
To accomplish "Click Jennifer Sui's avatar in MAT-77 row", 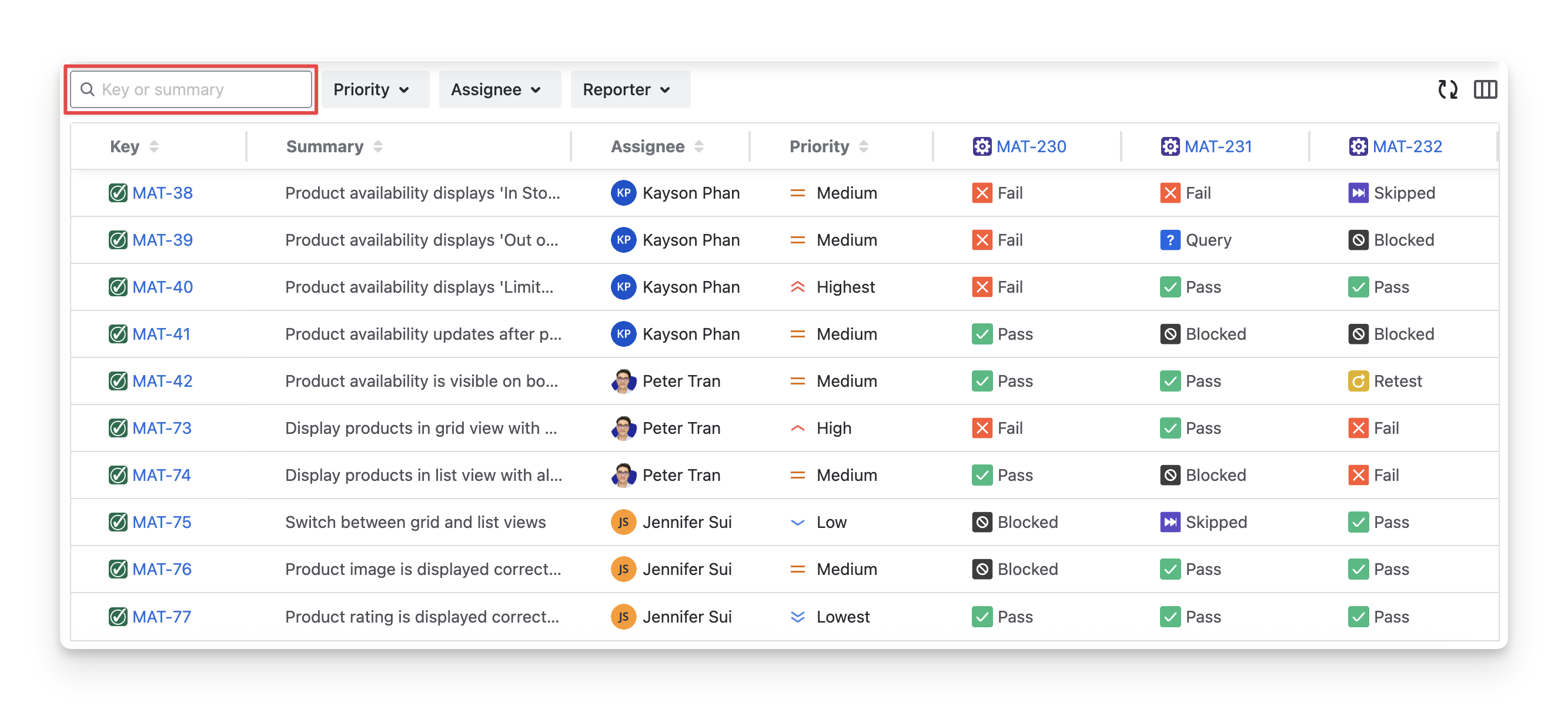I will (623, 617).
